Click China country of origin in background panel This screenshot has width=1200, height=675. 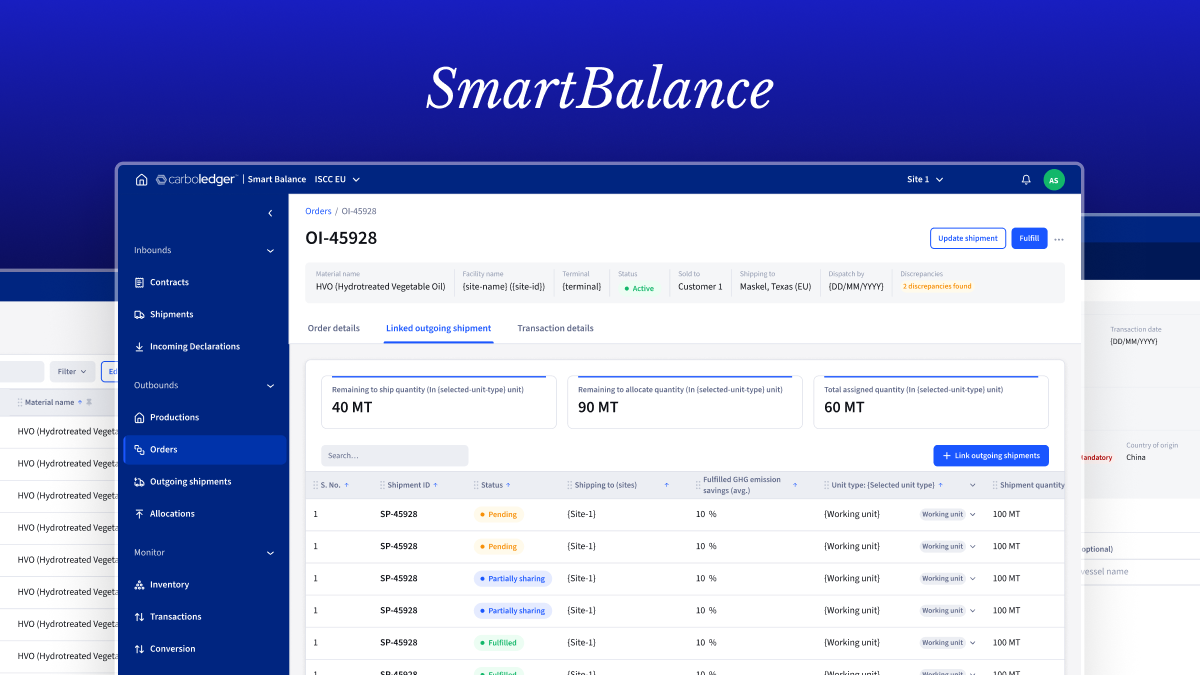pyautogui.click(x=1137, y=457)
